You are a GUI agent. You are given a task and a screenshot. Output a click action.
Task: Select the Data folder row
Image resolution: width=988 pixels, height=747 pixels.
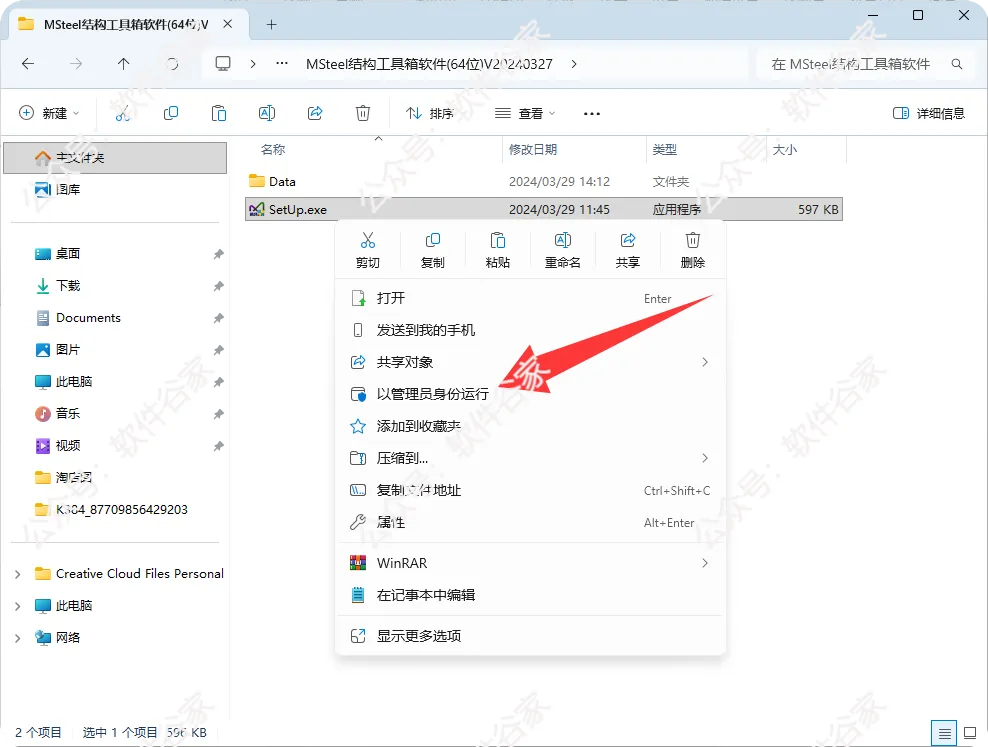click(544, 182)
